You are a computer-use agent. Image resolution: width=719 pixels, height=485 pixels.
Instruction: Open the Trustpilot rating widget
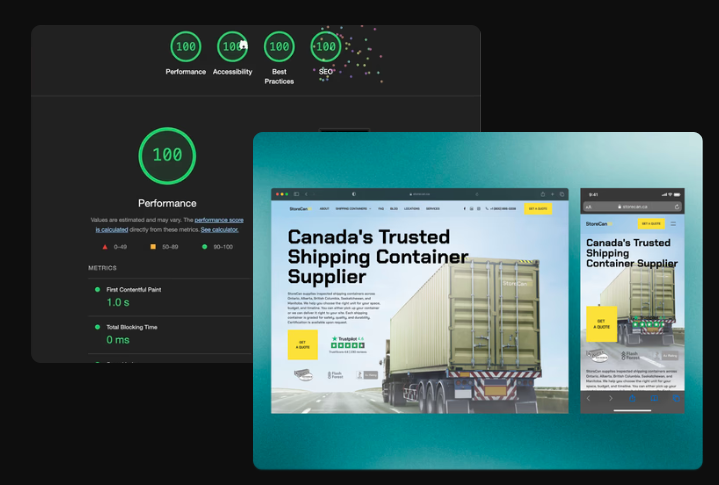pyautogui.click(x=349, y=343)
